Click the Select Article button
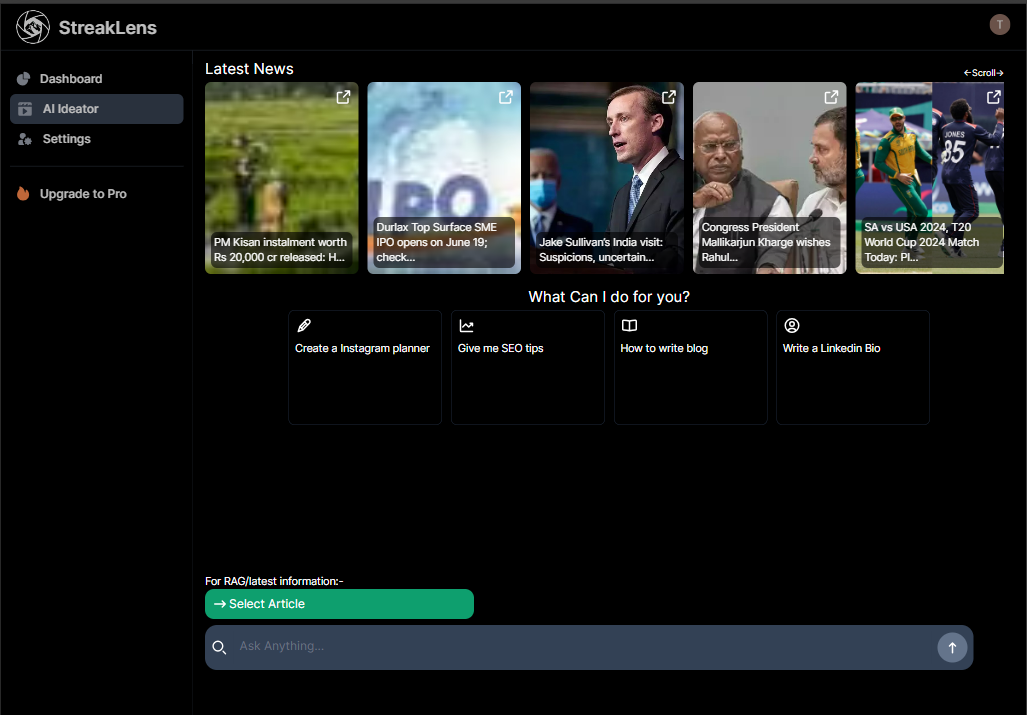Viewport: 1027px width, 715px height. click(339, 604)
